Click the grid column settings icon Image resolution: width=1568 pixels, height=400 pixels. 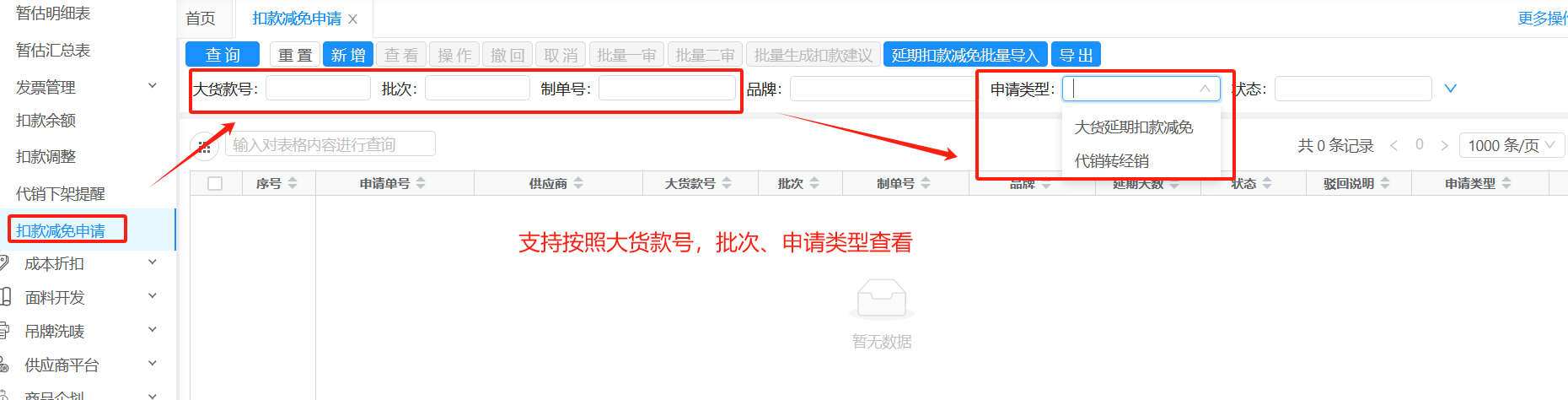click(x=204, y=146)
